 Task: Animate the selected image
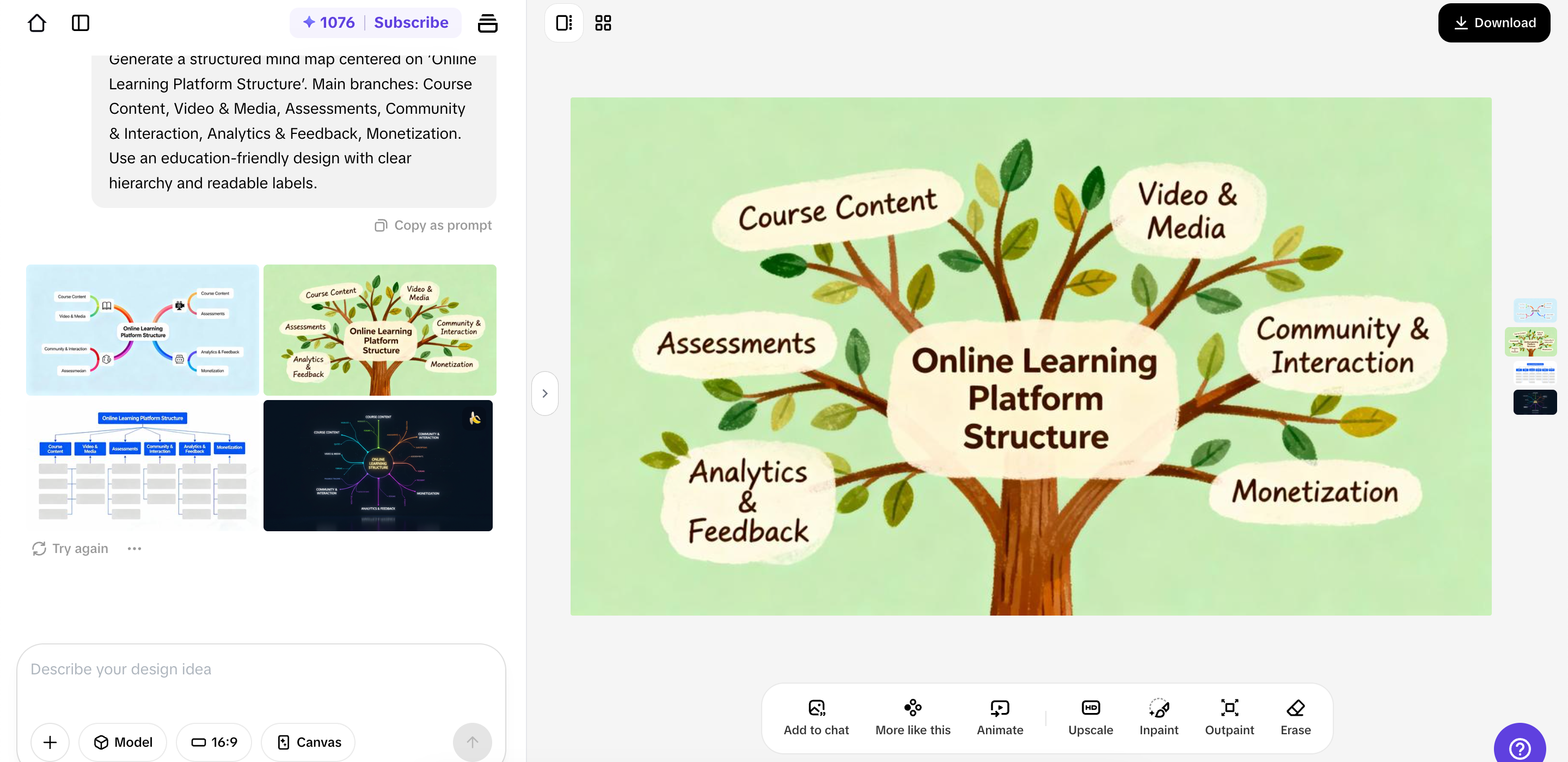click(x=1000, y=717)
